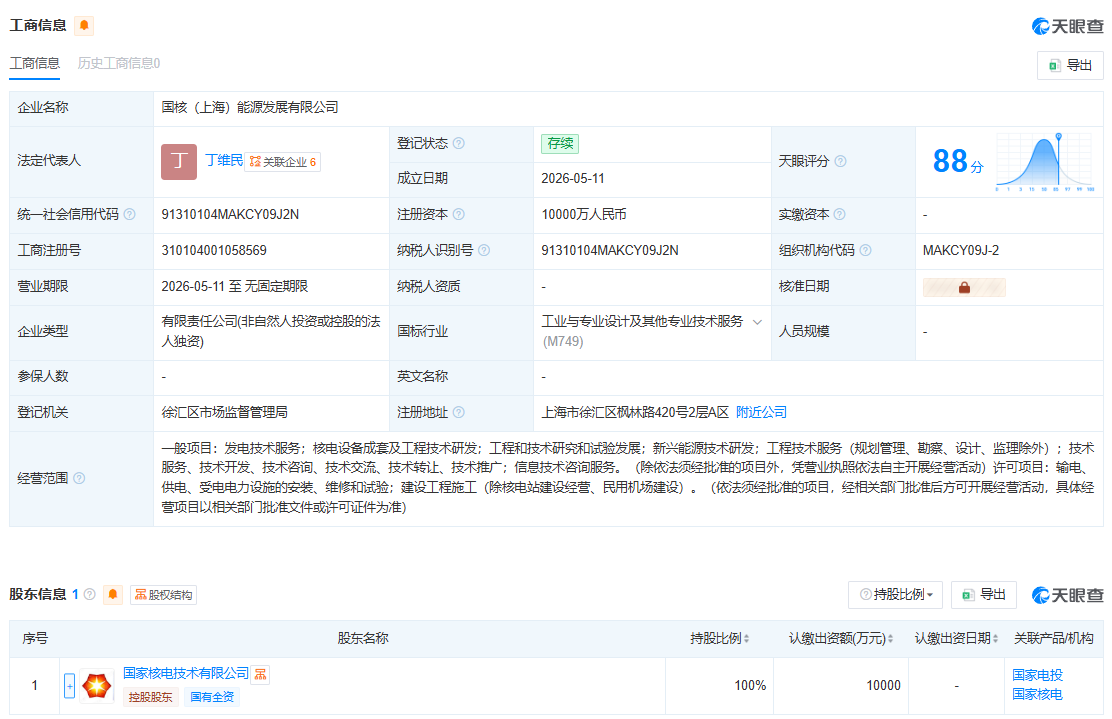Viewport: 1112px width, 719px height.
Task: Click registration authority 徐汇区市场监督管理局
Action: [x=225, y=412]
